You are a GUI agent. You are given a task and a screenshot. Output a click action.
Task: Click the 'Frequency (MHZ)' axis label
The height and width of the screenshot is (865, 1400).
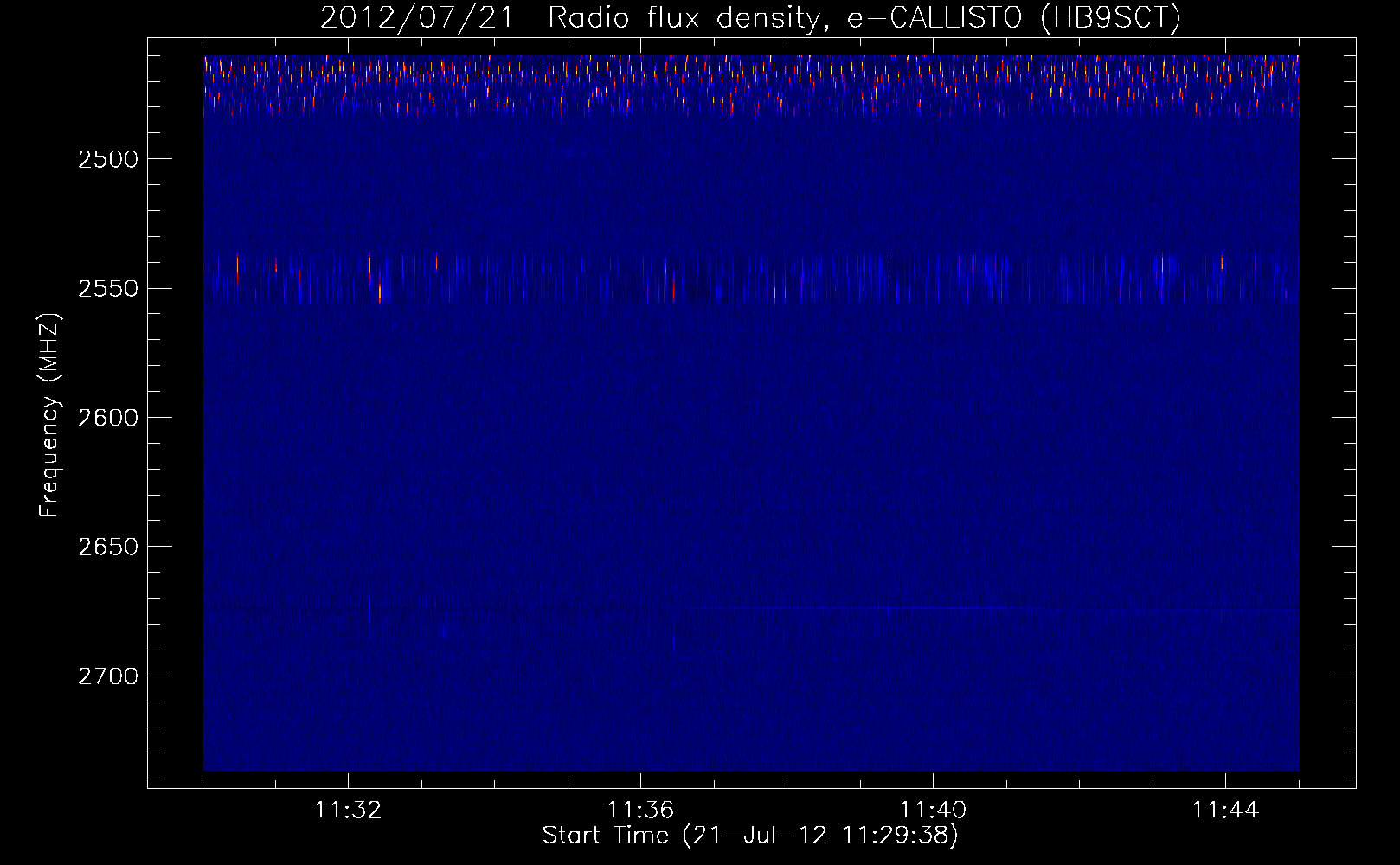[x=49, y=415]
